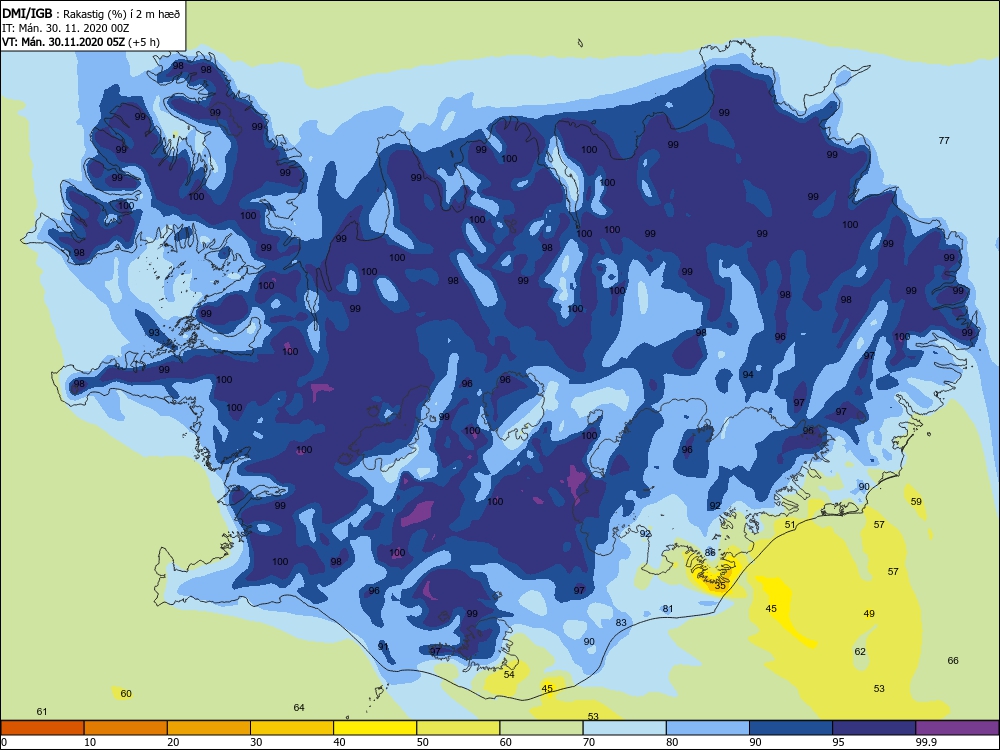Select the '91' humidity value on the map

click(x=383, y=647)
